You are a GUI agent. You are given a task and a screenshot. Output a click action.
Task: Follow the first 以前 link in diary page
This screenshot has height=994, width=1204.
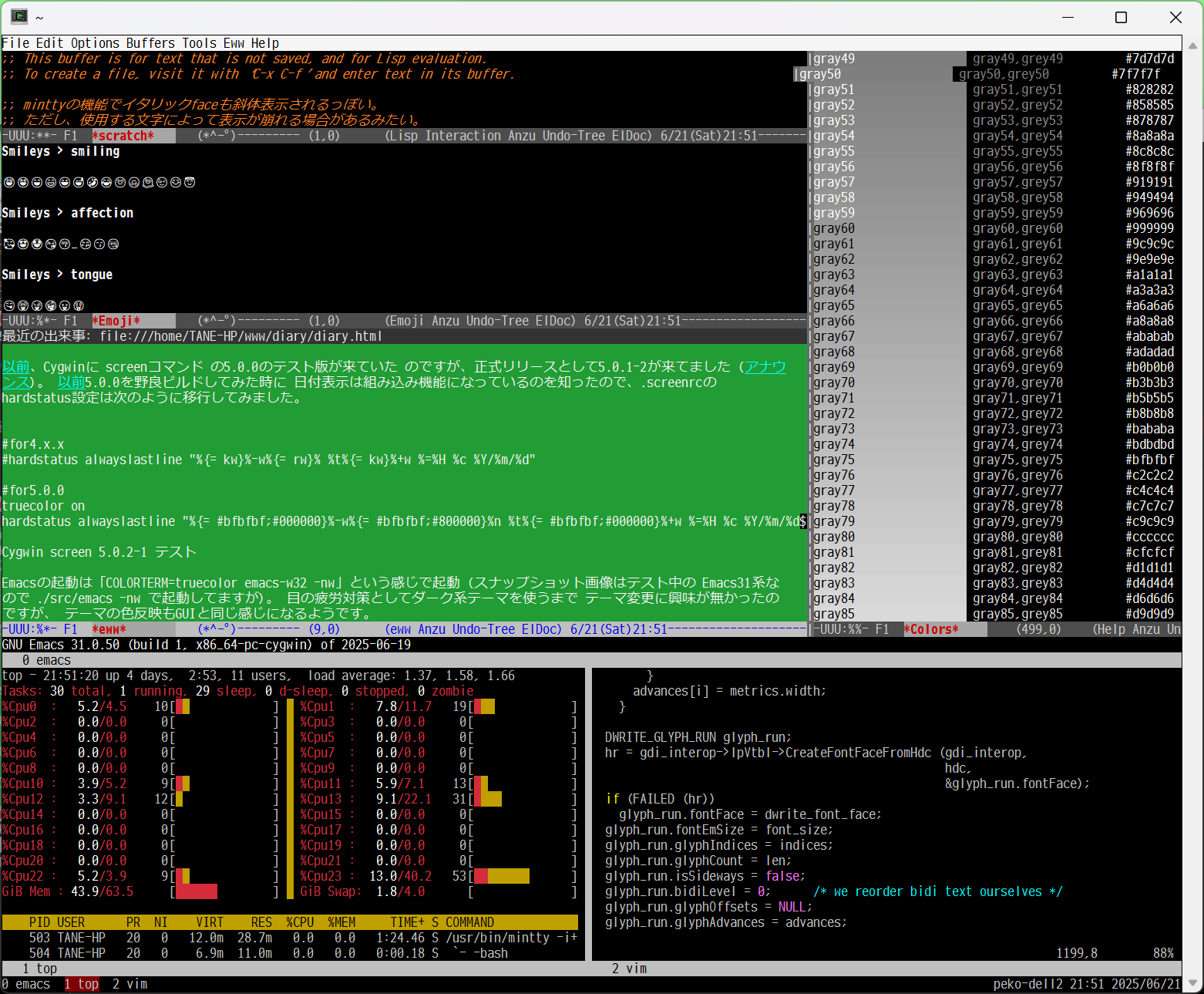click(15, 367)
